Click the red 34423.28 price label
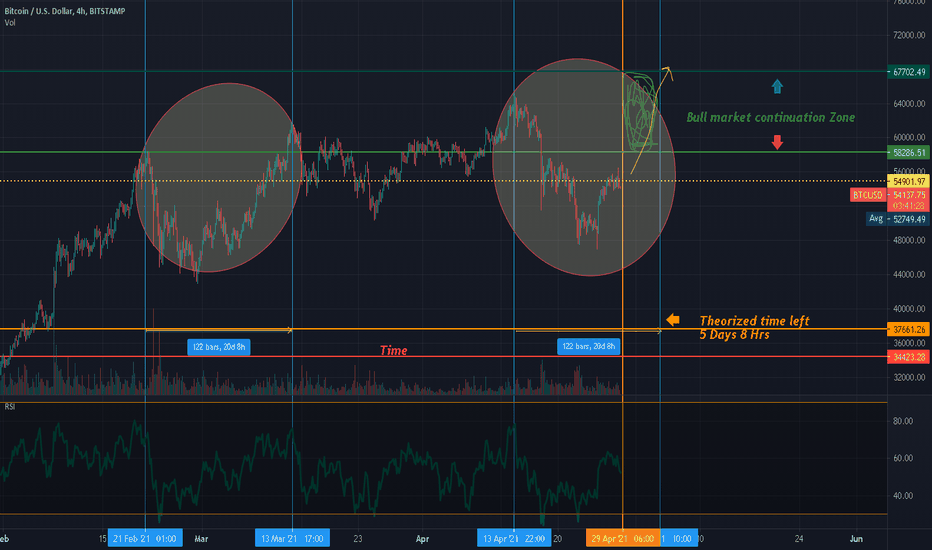 pyautogui.click(x=908, y=357)
